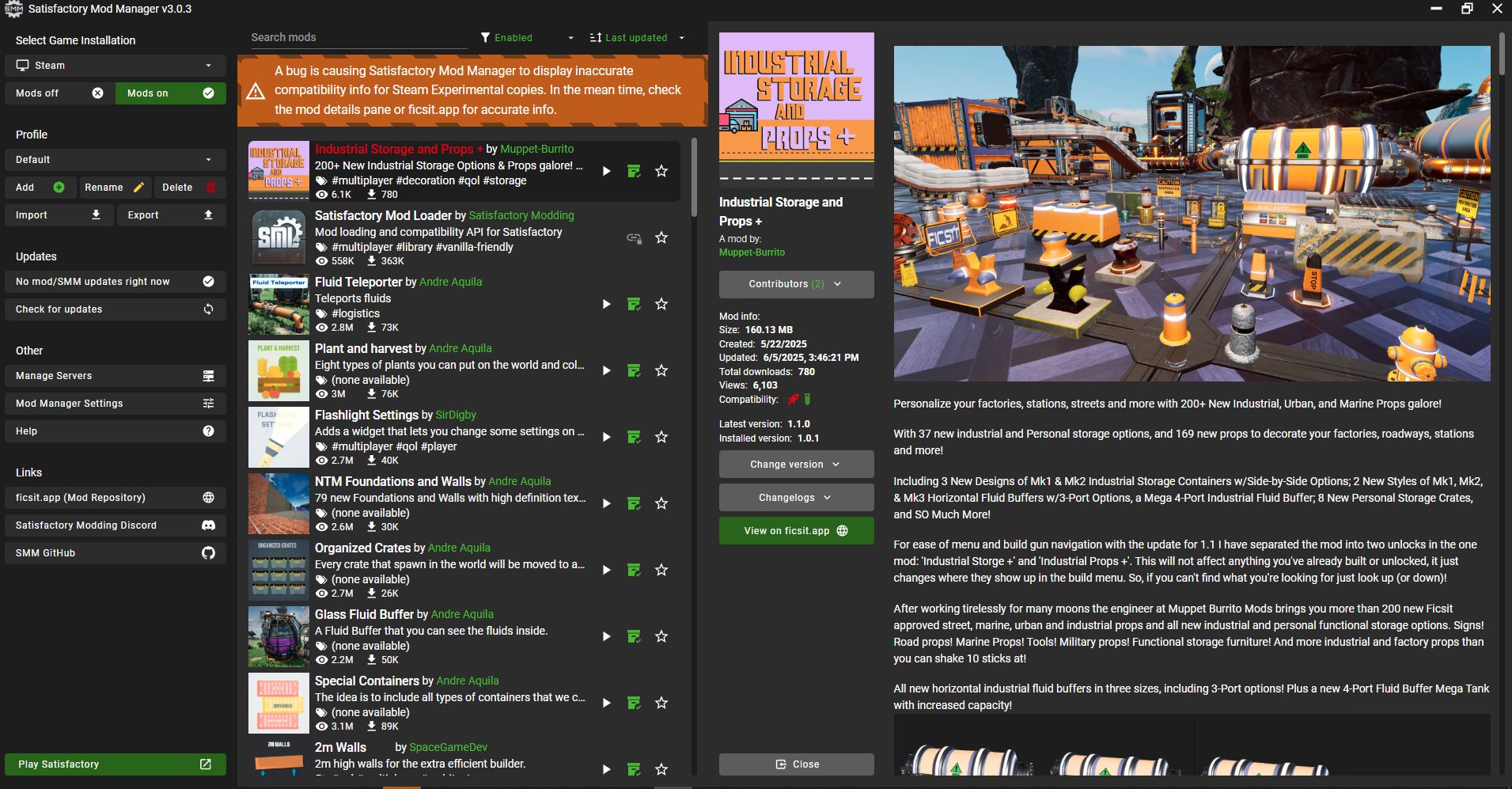Image resolution: width=1512 pixels, height=789 pixels.
Task: Open the Last updated sort dropdown
Action: click(637, 38)
